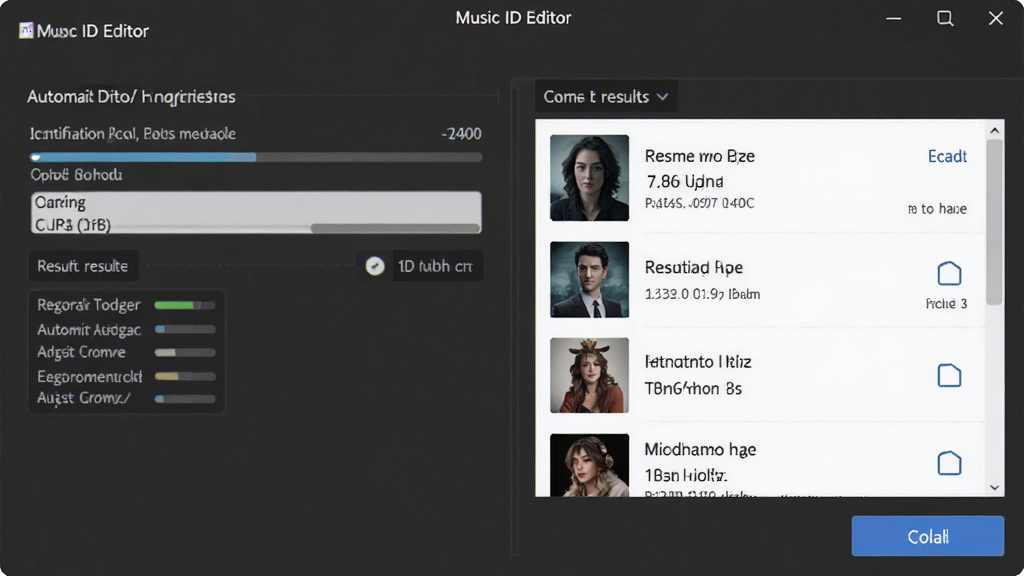Click the 'Automit Audgac' level bar
The width and height of the screenshot is (1024, 576).
(185, 330)
